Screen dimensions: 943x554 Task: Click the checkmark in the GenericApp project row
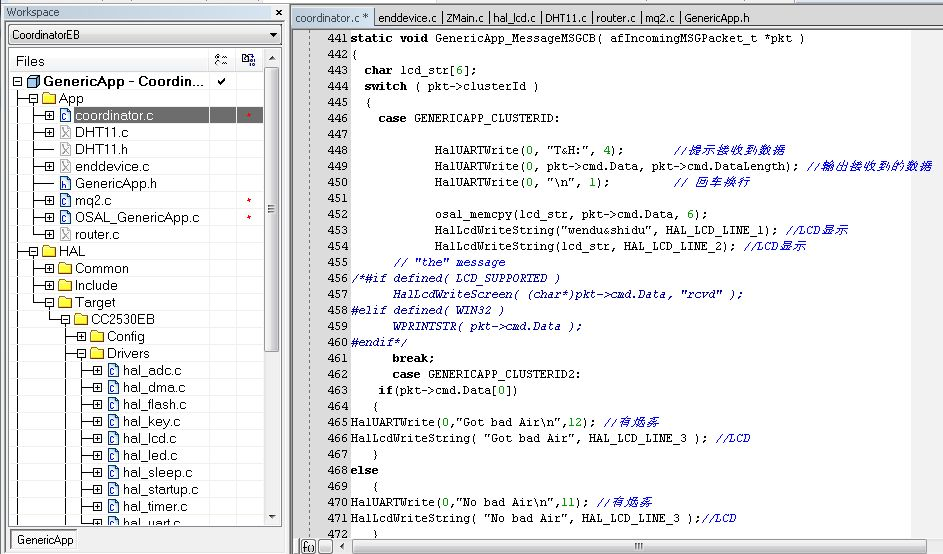[221, 81]
